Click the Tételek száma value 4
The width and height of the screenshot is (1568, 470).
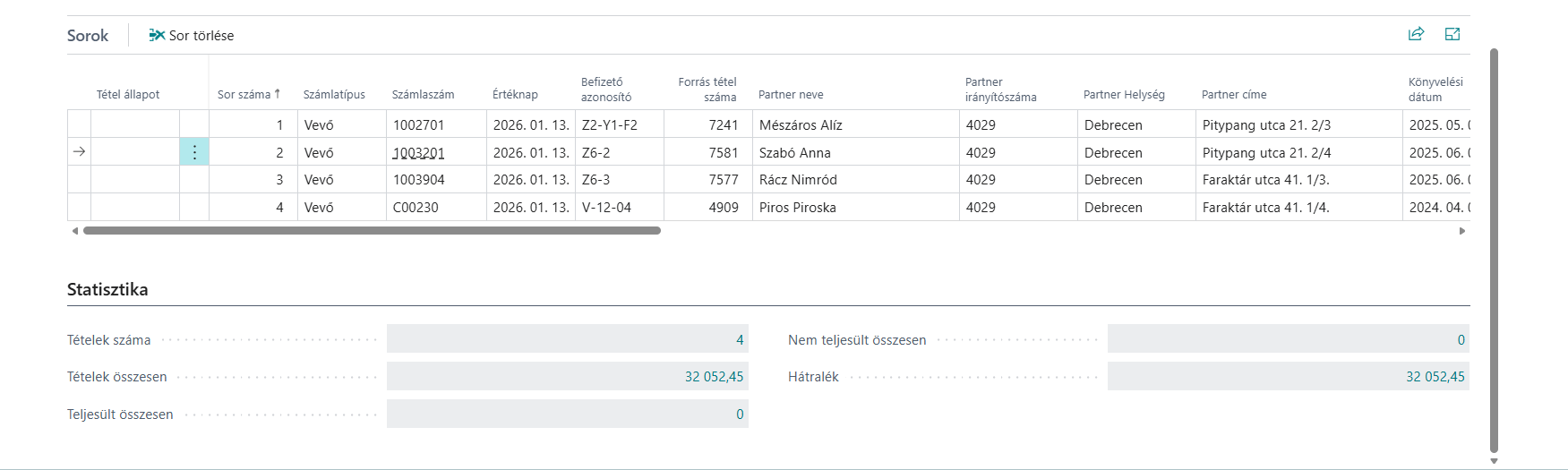tap(740, 340)
